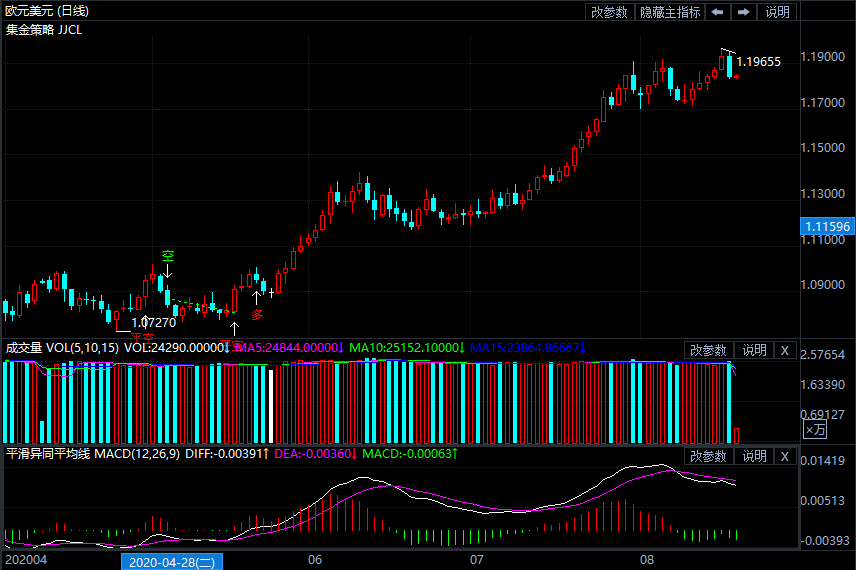Open 说明 for the volume indicator

[x=753, y=350]
